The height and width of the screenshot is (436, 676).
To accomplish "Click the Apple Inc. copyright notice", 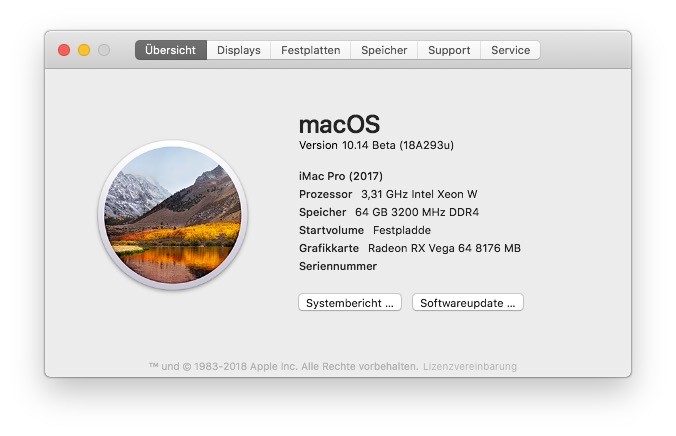I will [283, 367].
